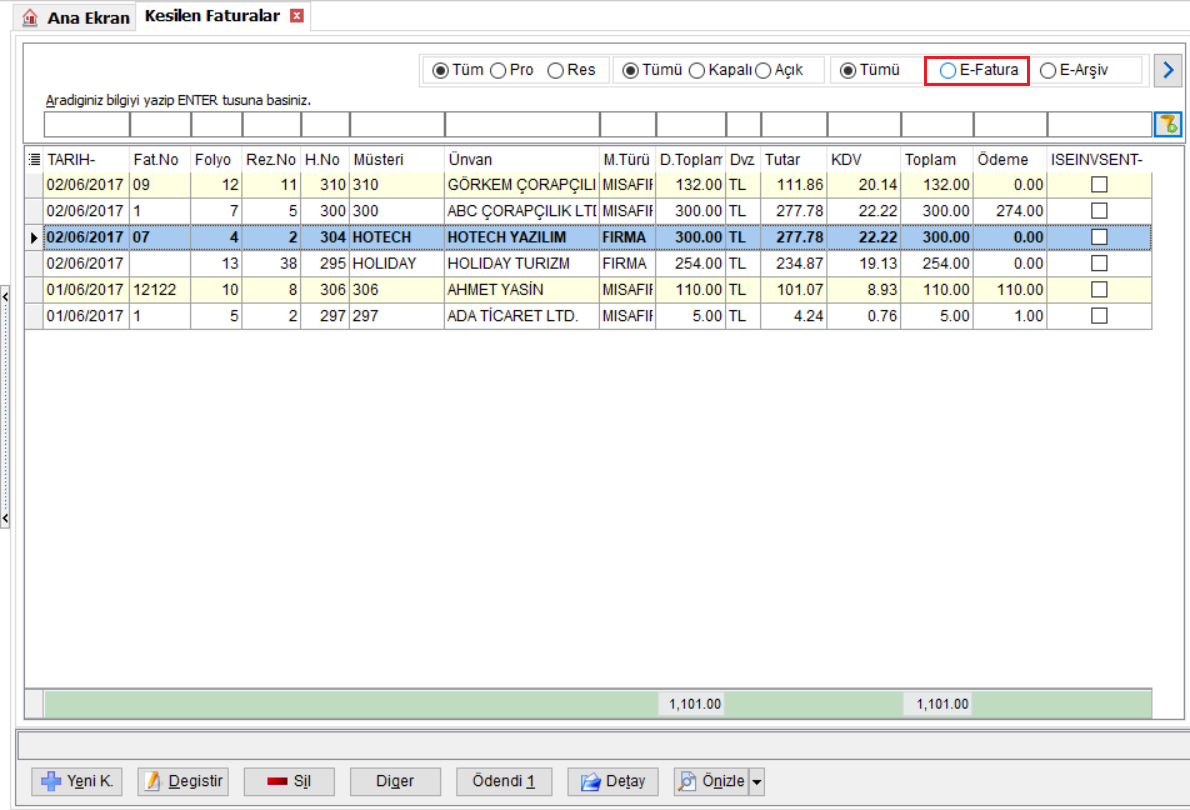Click the Ödendi 1 button
The image size is (1190, 810).
click(x=504, y=781)
